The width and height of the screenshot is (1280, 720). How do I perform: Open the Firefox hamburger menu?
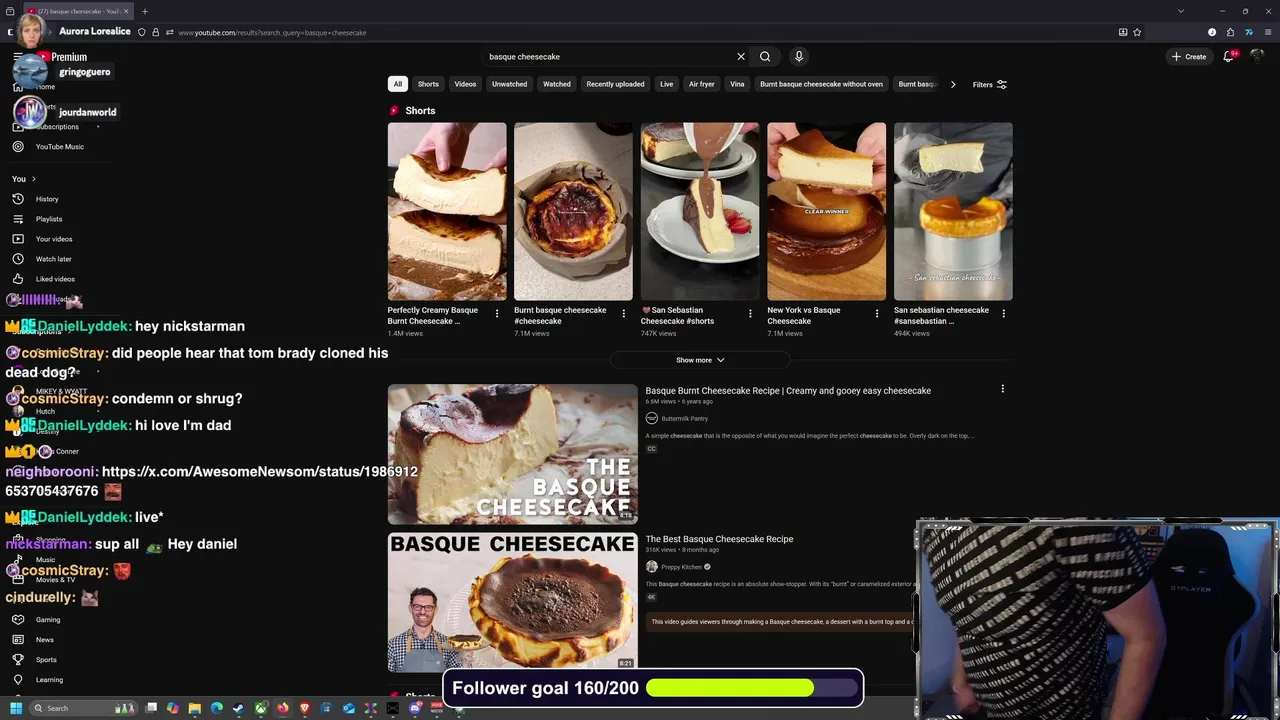(1268, 32)
